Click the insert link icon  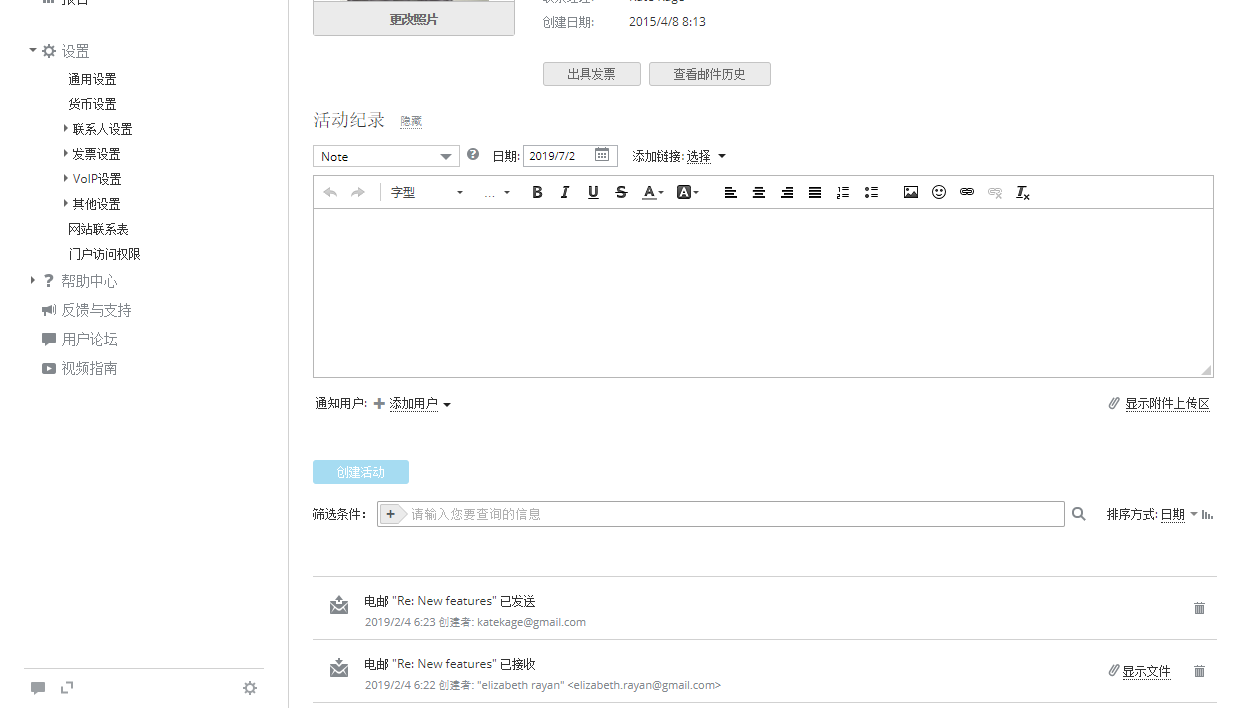pos(966,192)
